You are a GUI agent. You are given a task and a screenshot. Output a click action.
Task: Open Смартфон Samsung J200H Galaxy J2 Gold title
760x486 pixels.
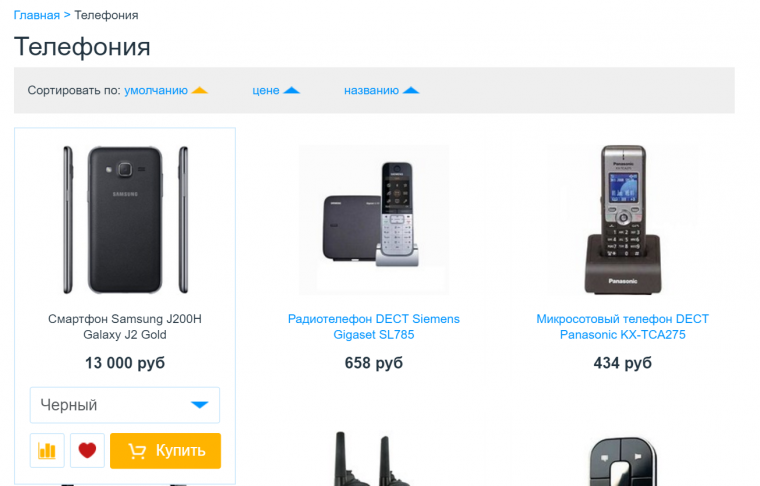(x=125, y=327)
